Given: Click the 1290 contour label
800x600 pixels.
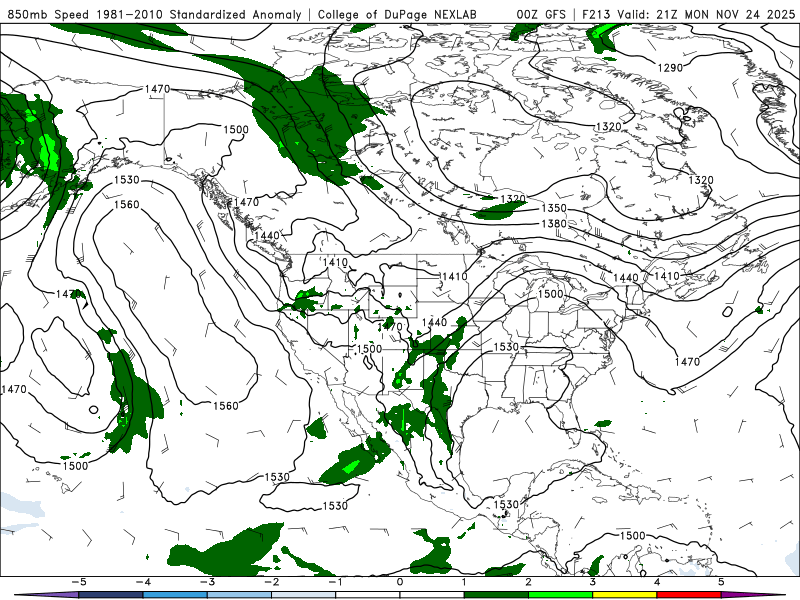Looking at the screenshot, I should point(670,68).
